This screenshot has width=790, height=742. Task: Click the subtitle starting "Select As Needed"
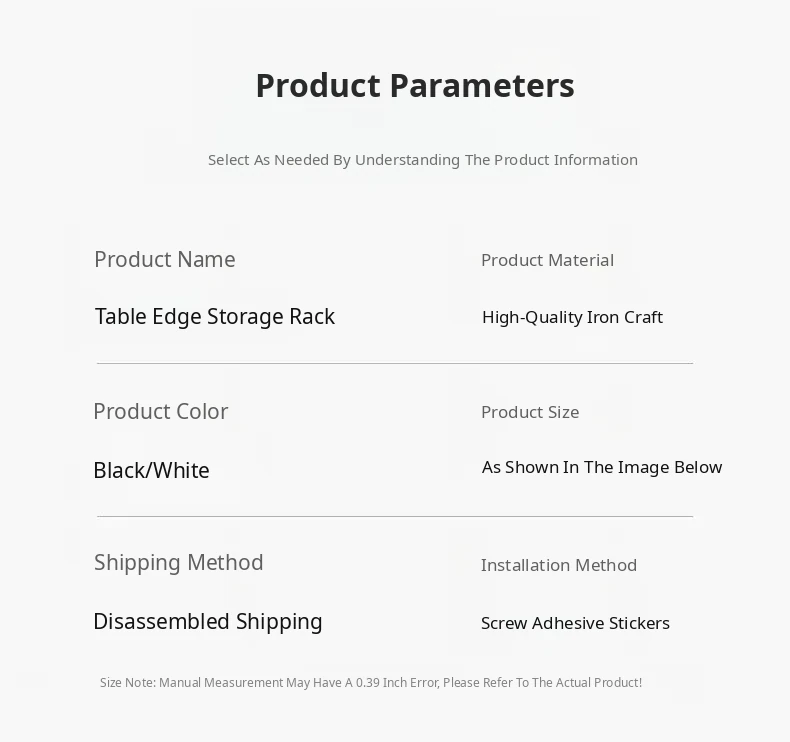click(422, 160)
